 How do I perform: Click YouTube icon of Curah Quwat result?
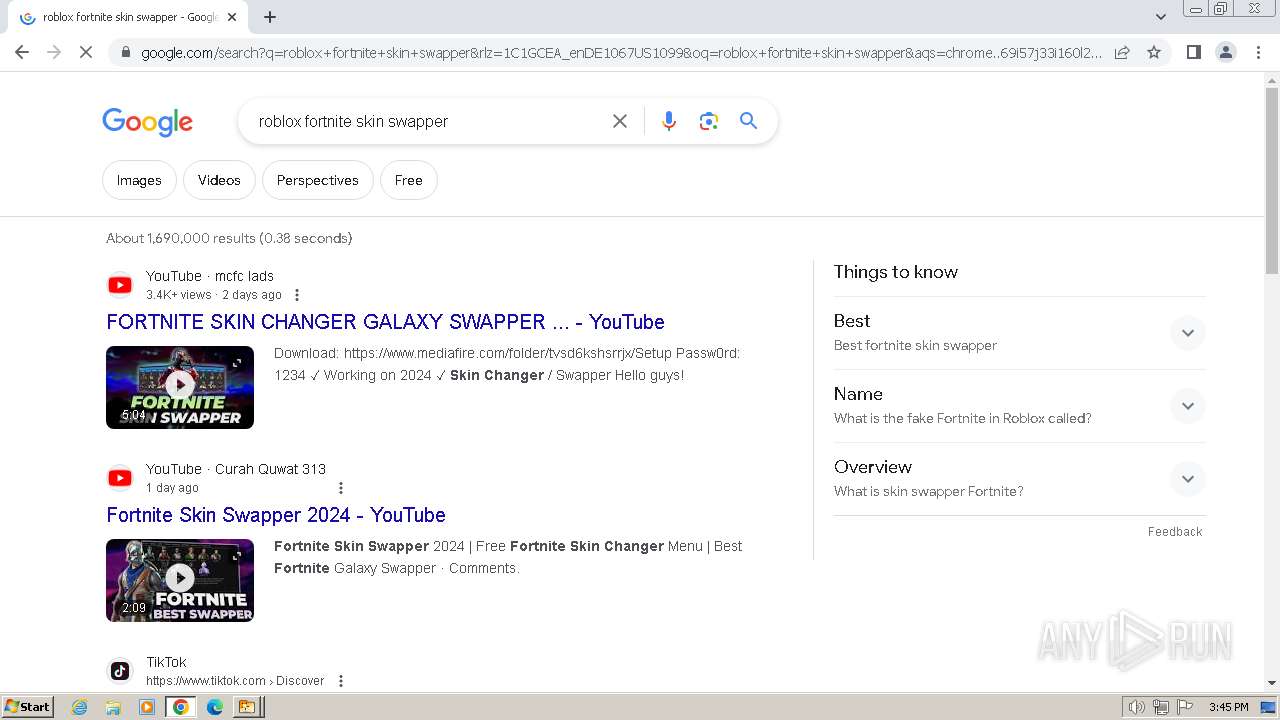pos(120,478)
